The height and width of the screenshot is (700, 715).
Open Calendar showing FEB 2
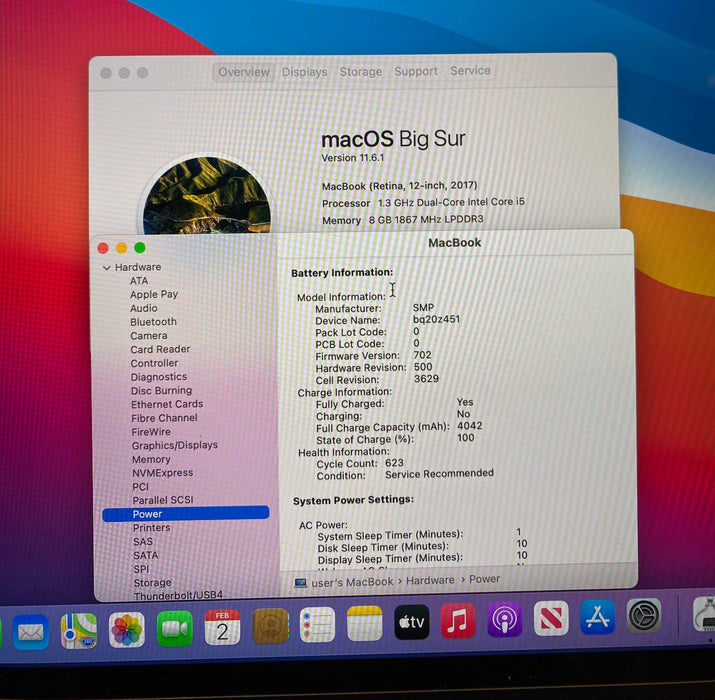(x=222, y=627)
